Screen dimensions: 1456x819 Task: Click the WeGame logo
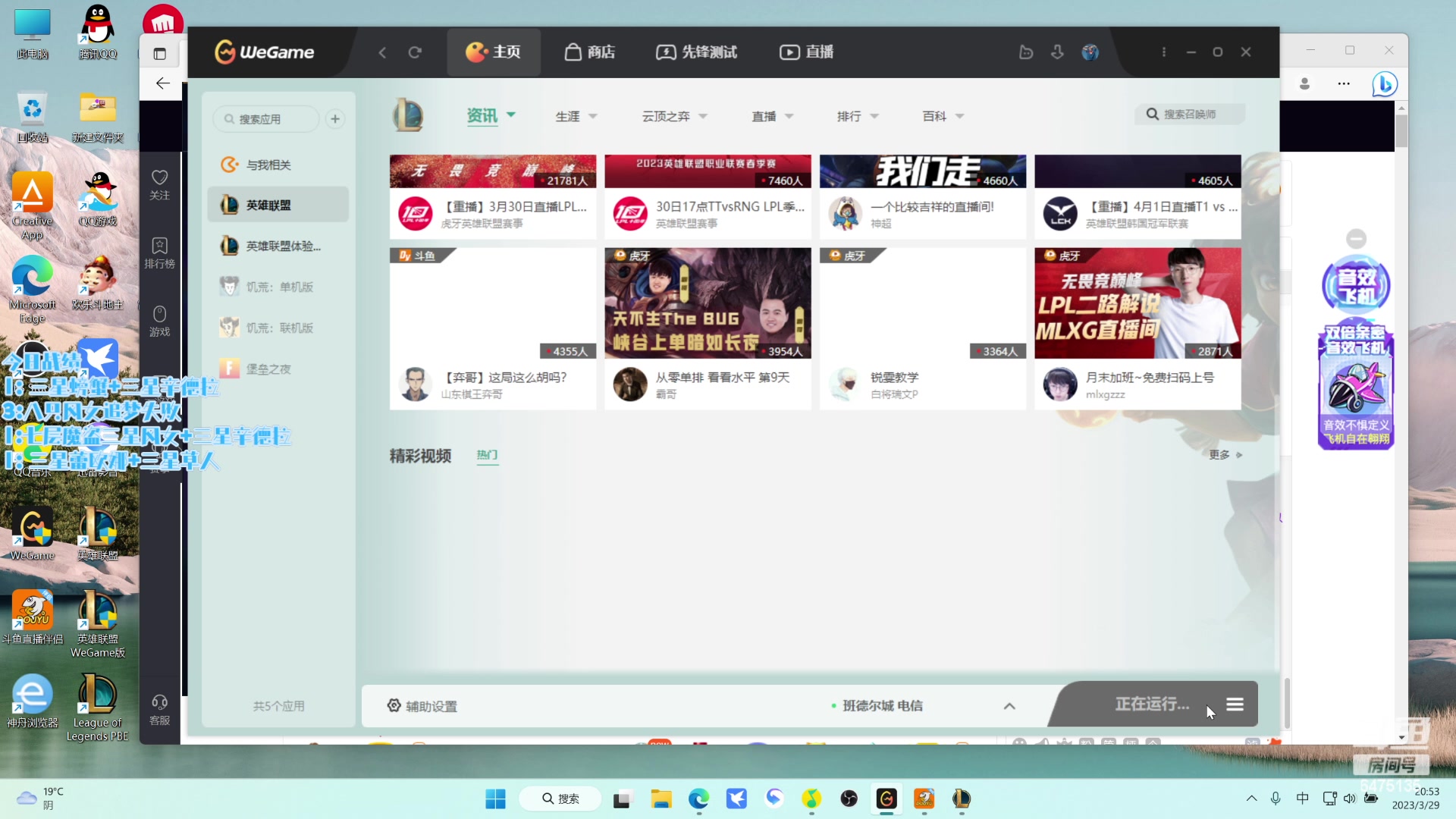(264, 52)
